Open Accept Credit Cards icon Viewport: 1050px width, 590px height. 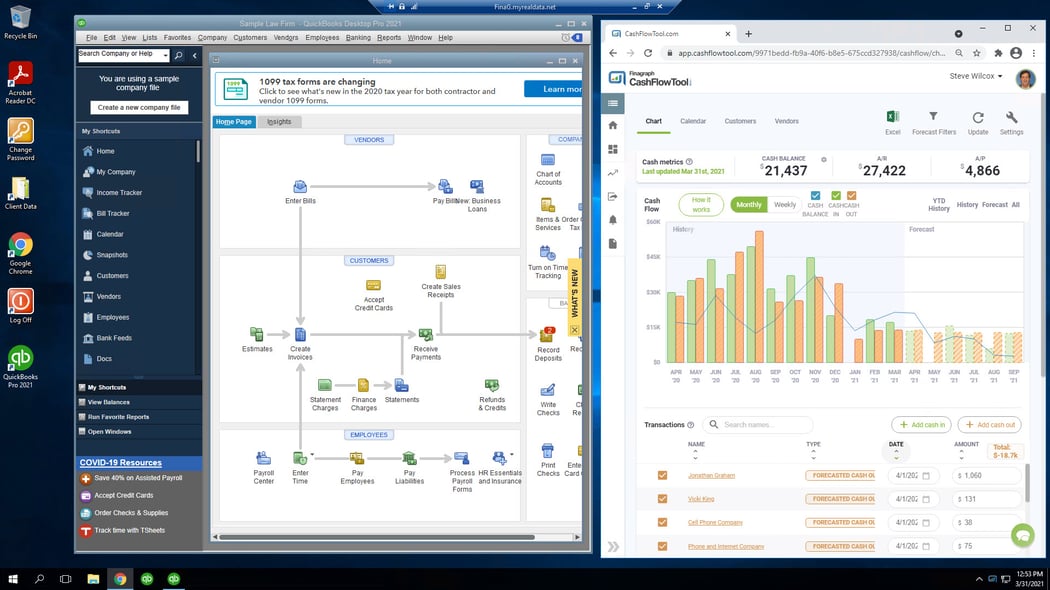click(374, 285)
